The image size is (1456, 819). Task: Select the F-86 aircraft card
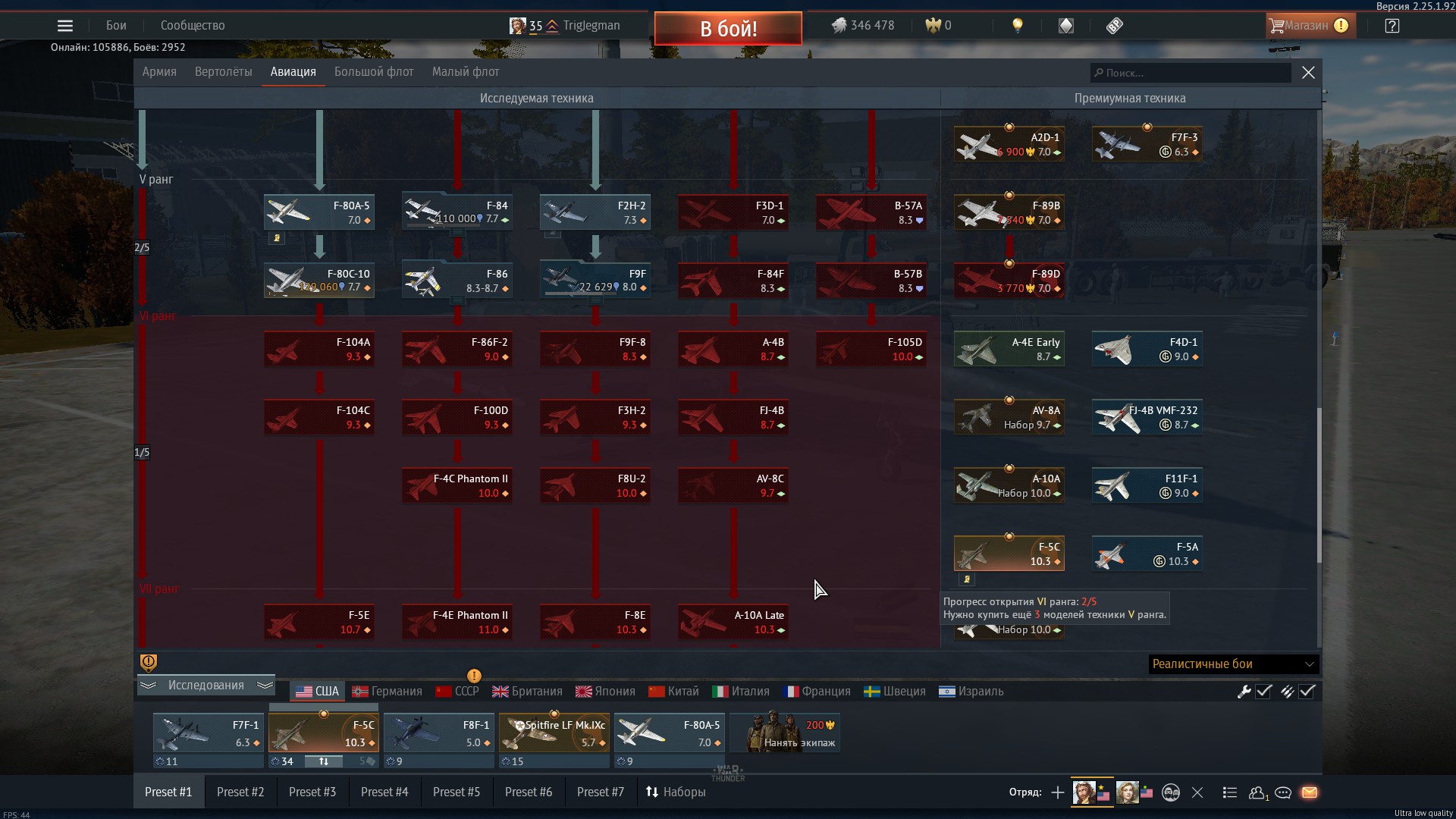tap(457, 281)
